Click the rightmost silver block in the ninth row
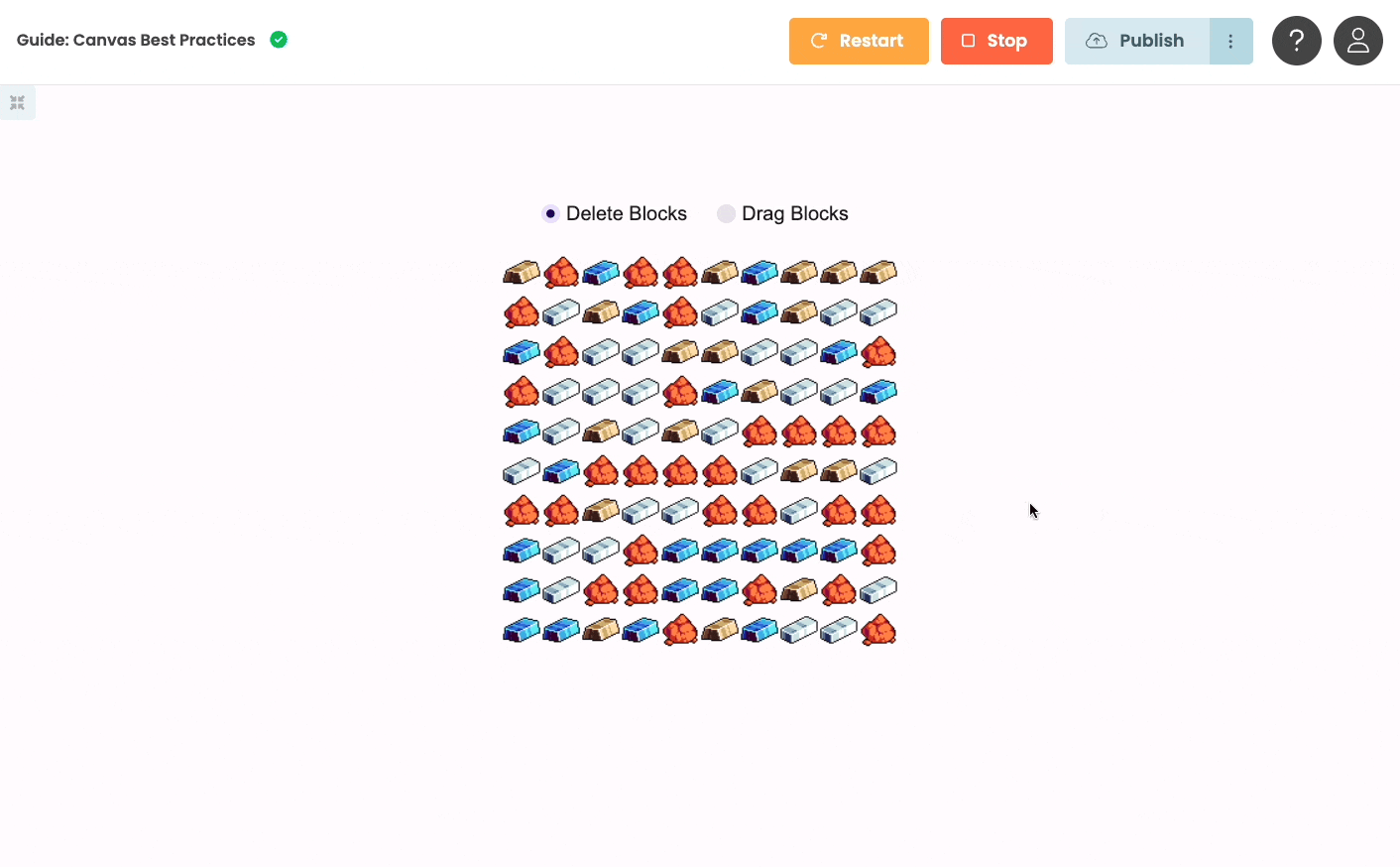This screenshot has height=867, width=1400. pos(878,590)
